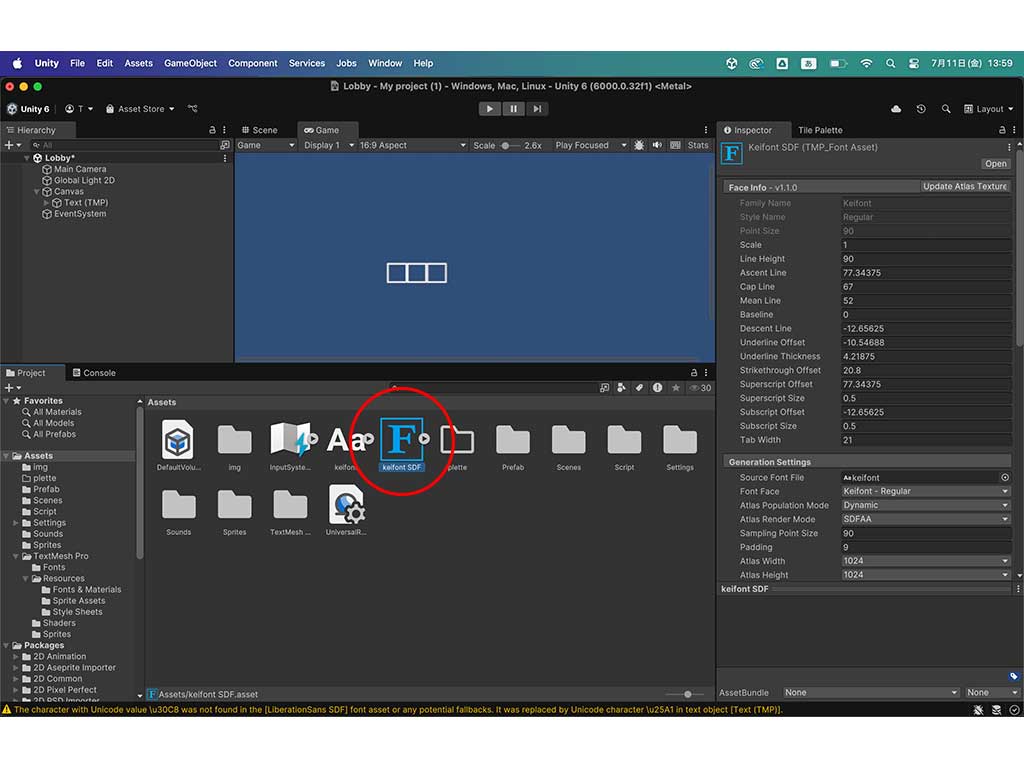Open Unity Cloud via the cloud icon

pyautogui.click(x=895, y=109)
